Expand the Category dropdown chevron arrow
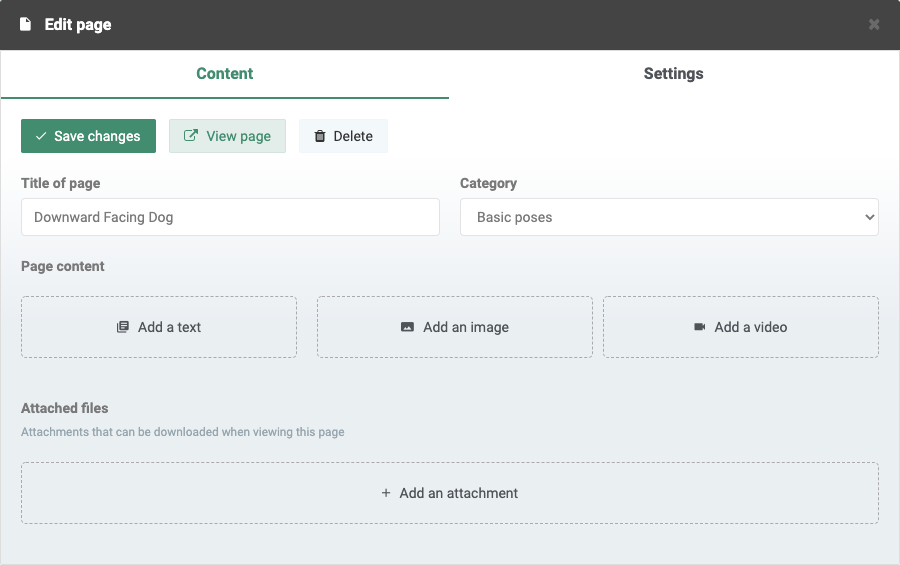 pyautogui.click(x=870, y=217)
